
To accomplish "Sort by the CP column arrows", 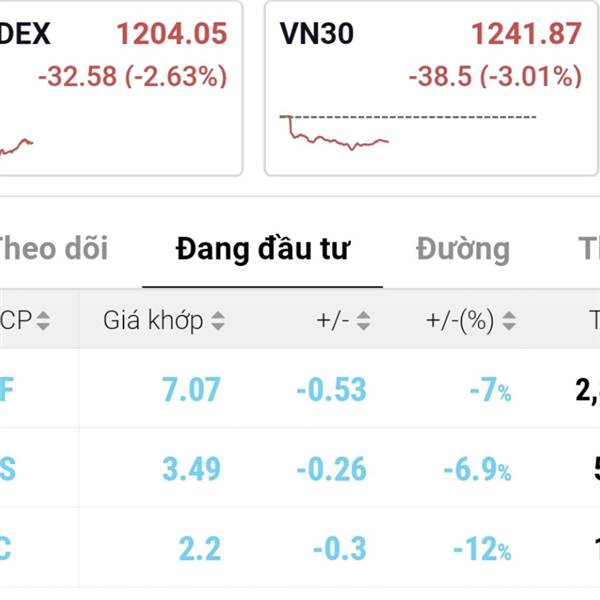I will click(x=43, y=321).
